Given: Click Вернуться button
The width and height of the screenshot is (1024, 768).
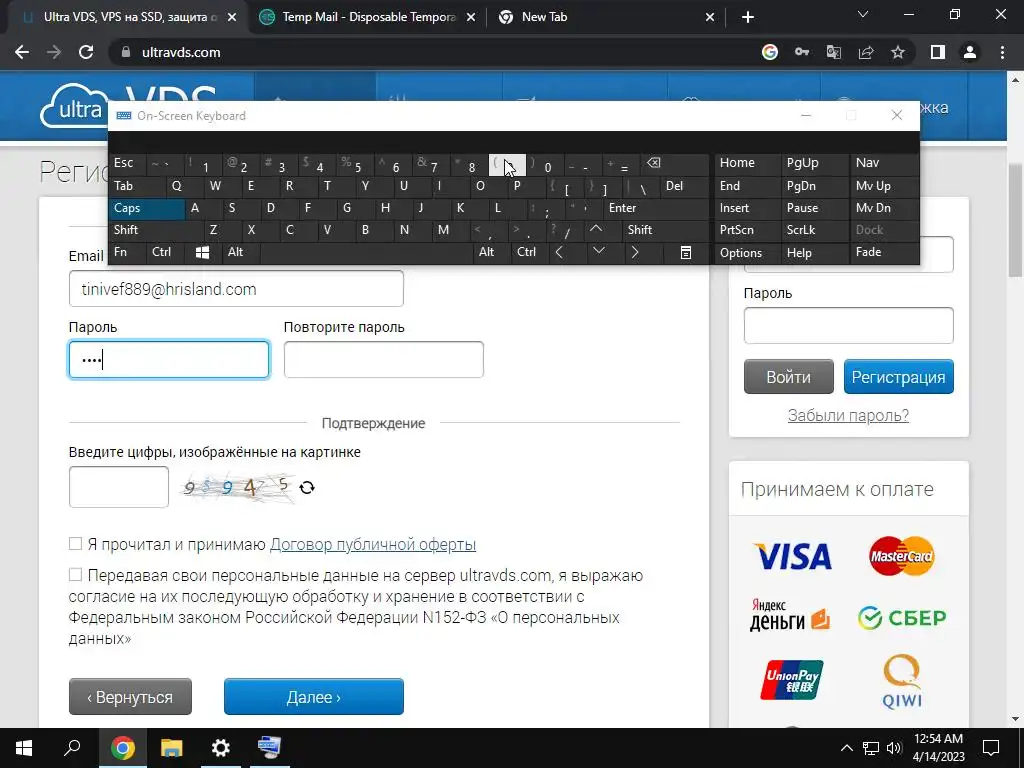Looking at the screenshot, I should coord(130,697).
